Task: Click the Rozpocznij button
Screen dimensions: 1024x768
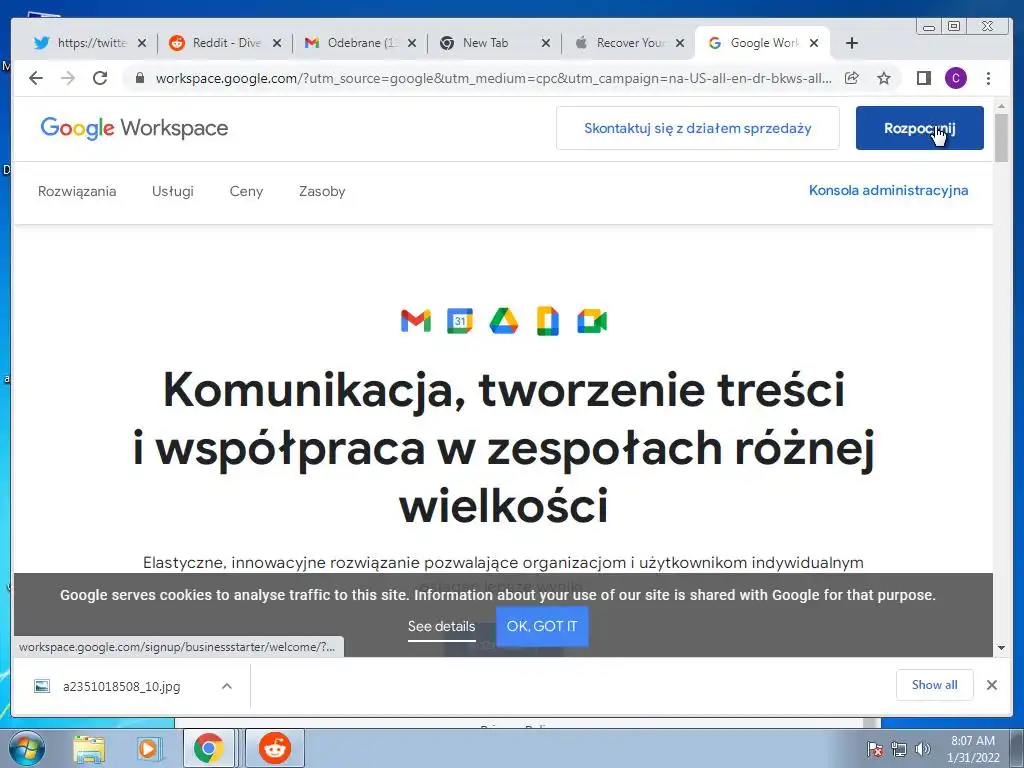Action: [x=920, y=128]
